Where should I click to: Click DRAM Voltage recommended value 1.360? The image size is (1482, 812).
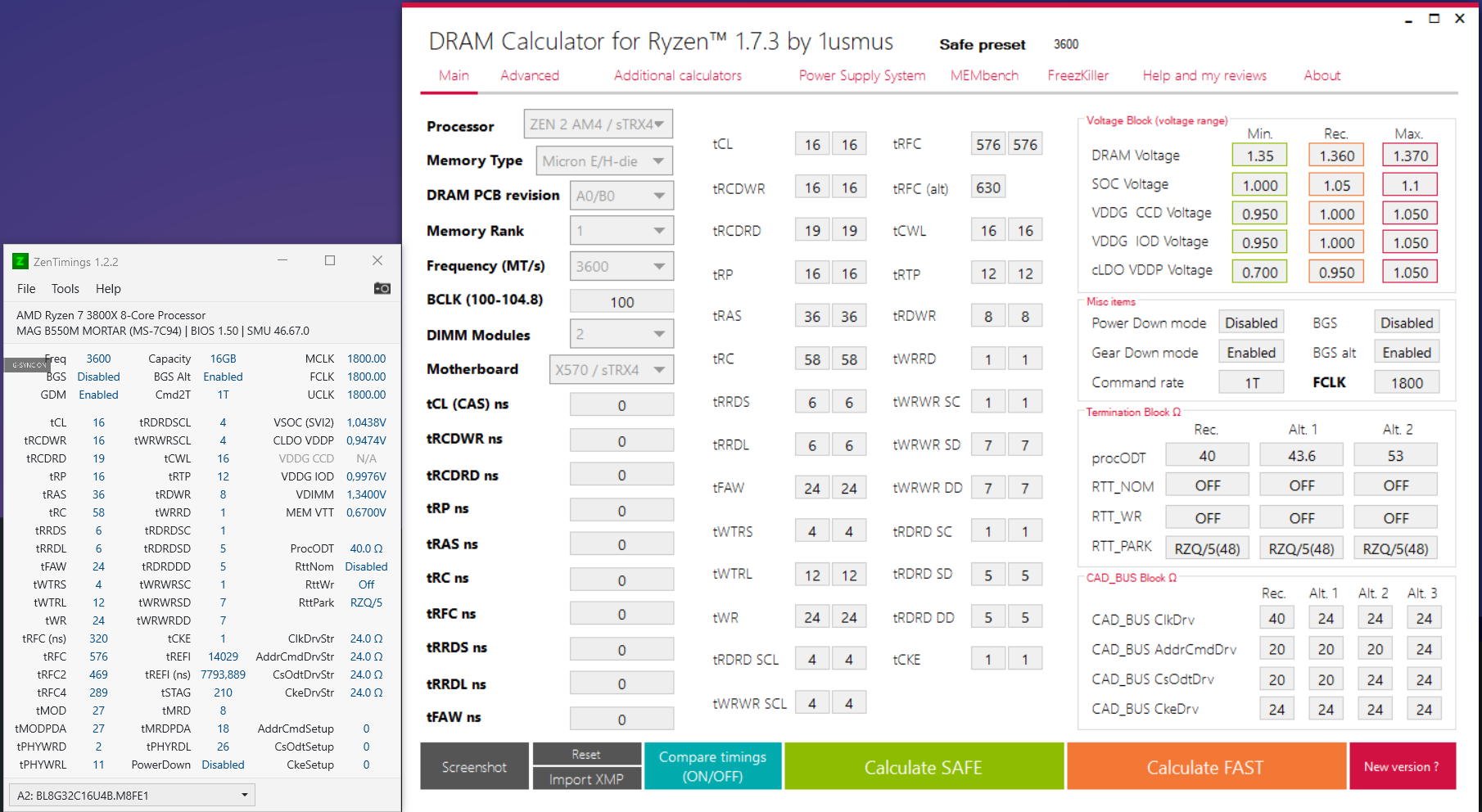(1336, 156)
